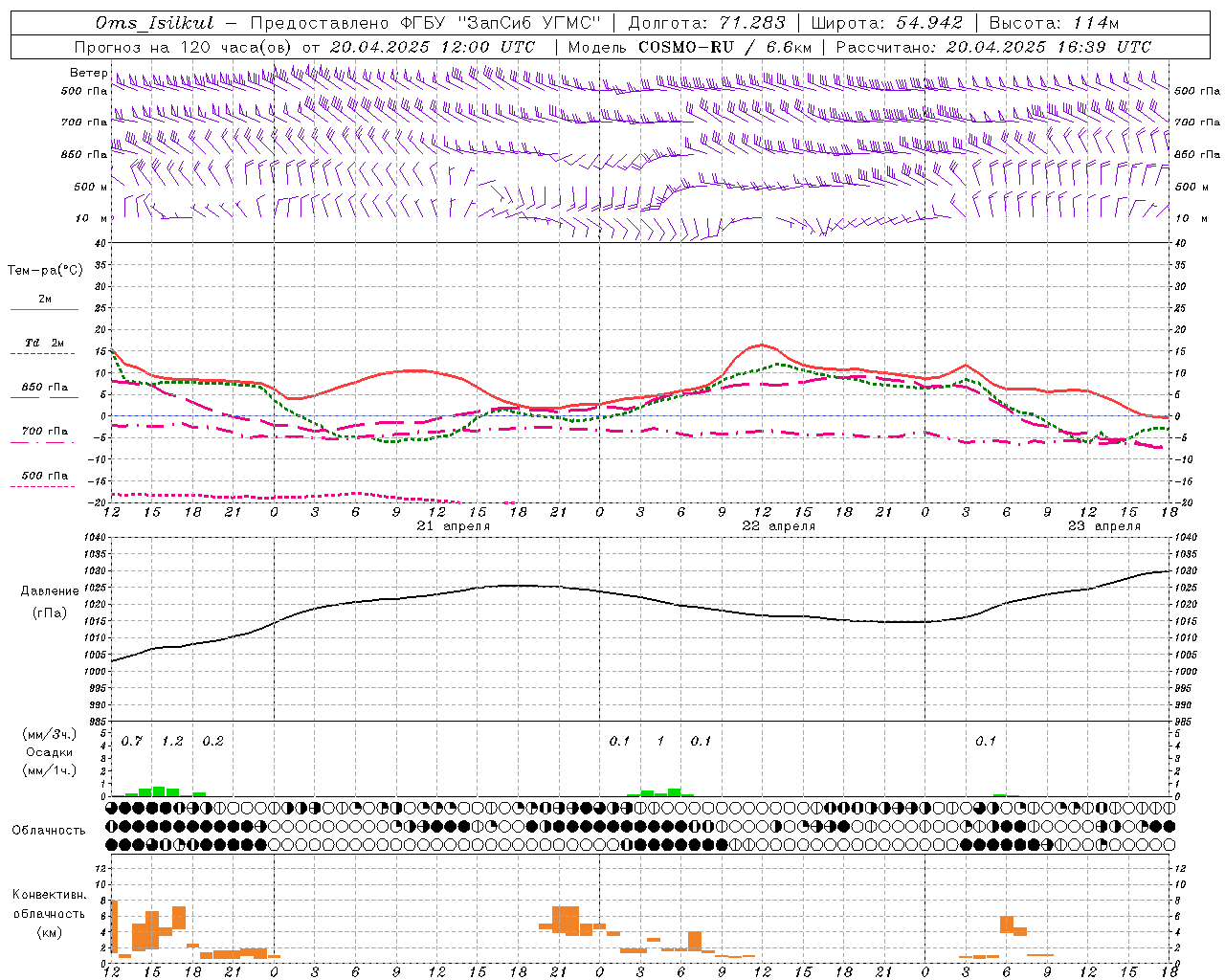Select the 'Высота: 114м' text
1225x980 pixels.
1054,23
